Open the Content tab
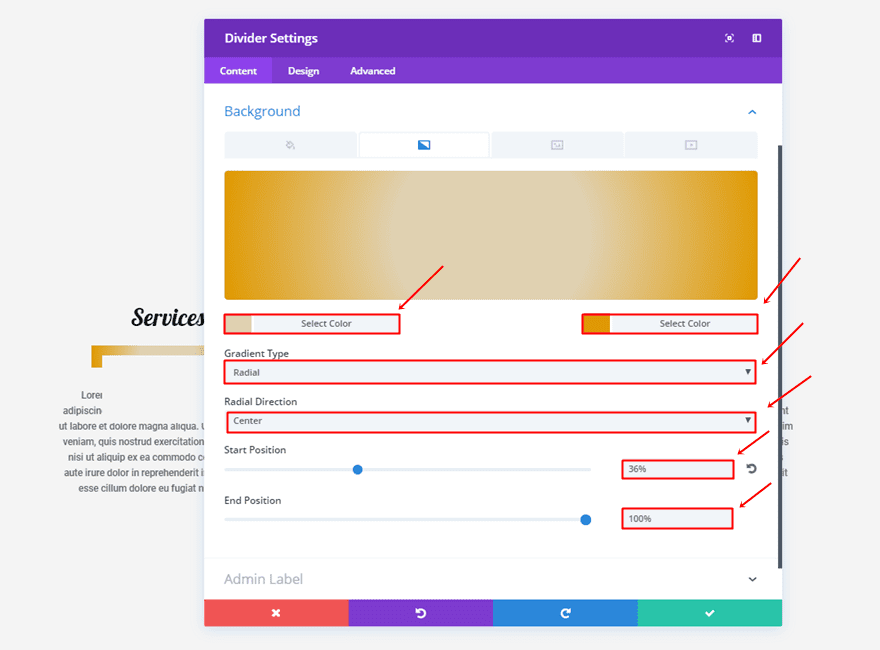Viewport: 880px width, 650px height. tap(238, 71)
